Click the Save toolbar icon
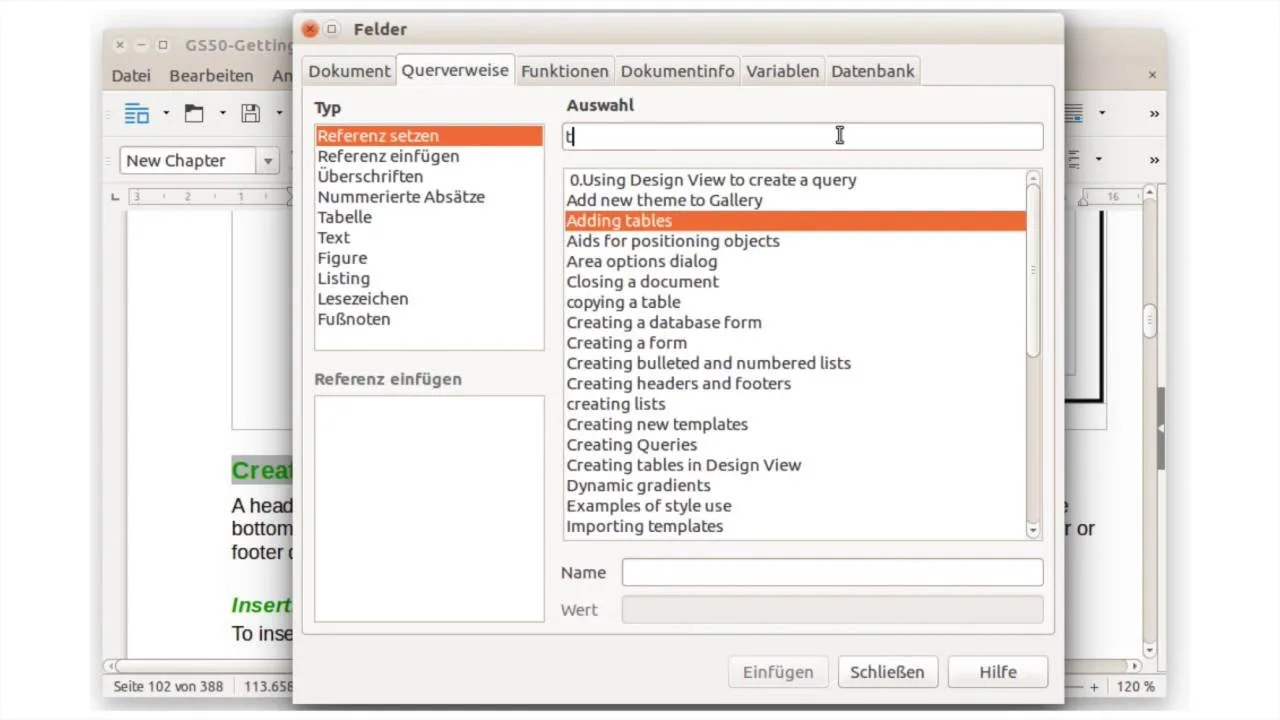This screenshot has width=1280, height=720. [251, 113]
